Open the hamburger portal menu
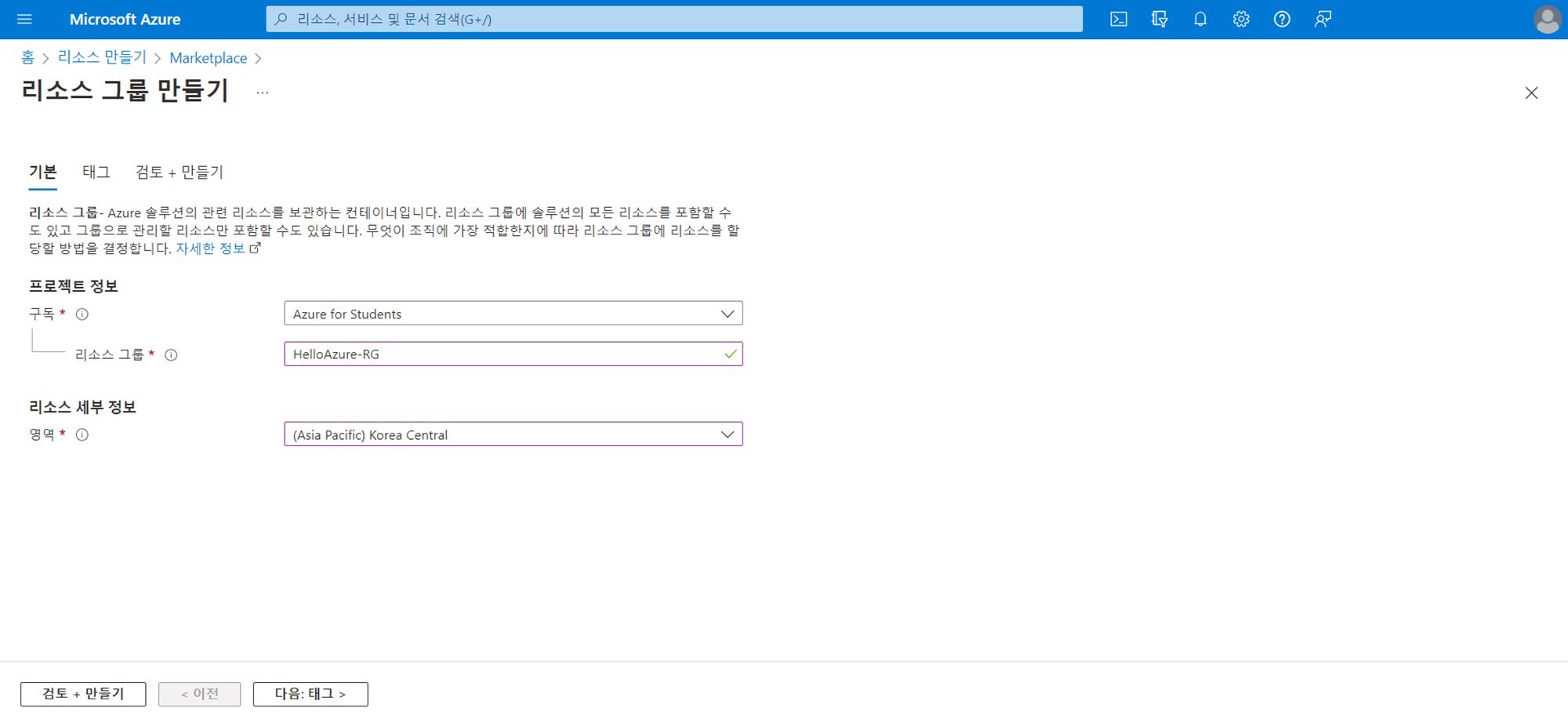Viewport: 1568px width, 726px height. click(24, 19)
